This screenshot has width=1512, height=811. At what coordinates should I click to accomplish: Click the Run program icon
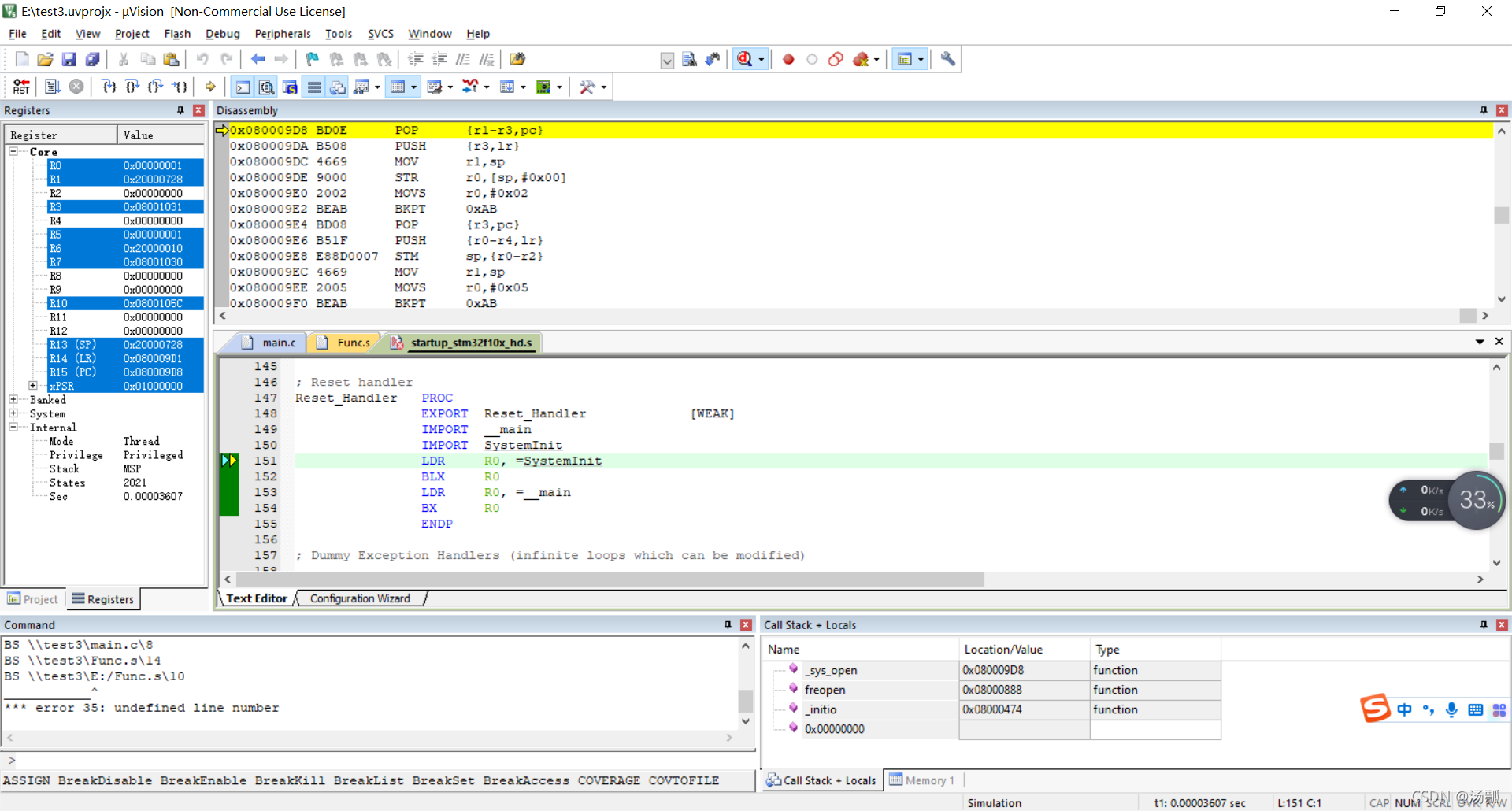52,87
